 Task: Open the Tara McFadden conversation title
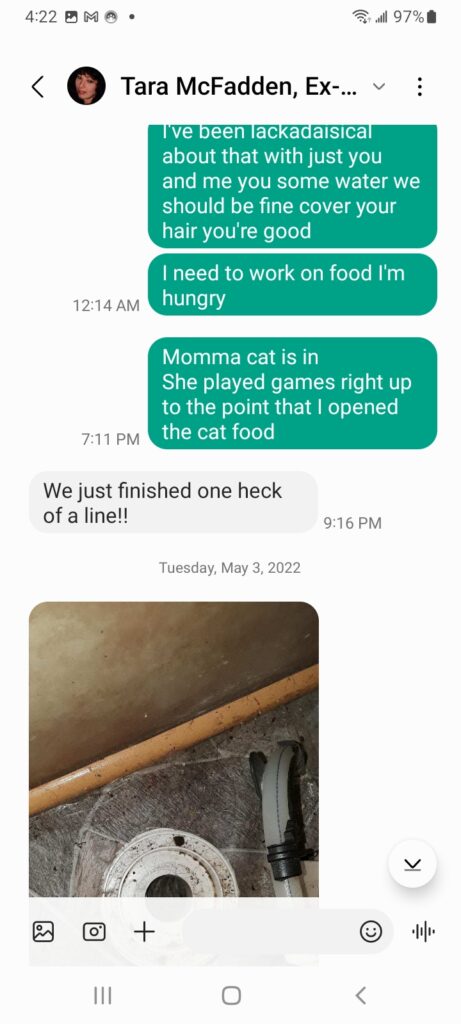239,86
